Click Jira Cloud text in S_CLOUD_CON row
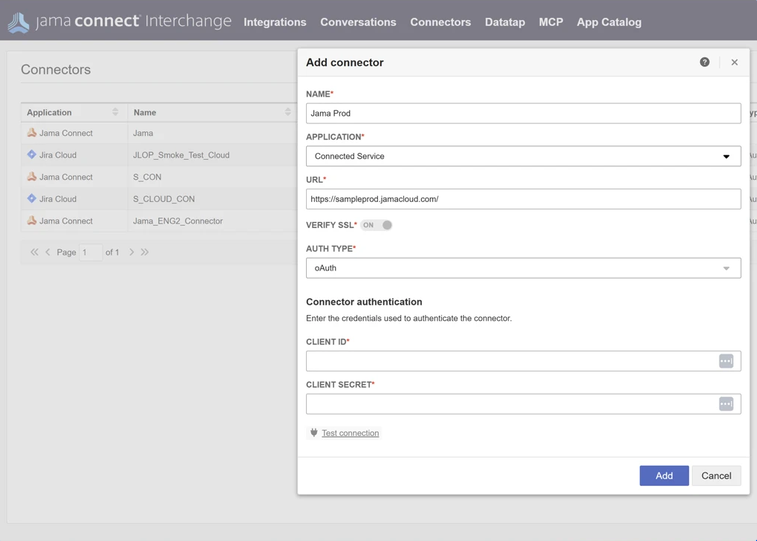The image size is (757, 541). click(57, 199)
